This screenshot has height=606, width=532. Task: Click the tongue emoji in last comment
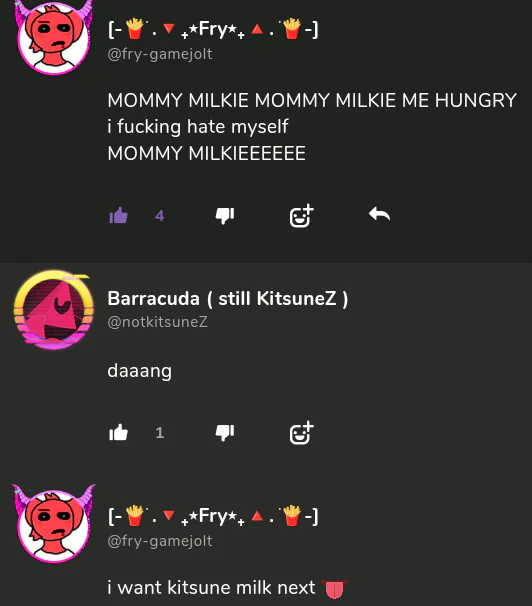tap(334, 589)
